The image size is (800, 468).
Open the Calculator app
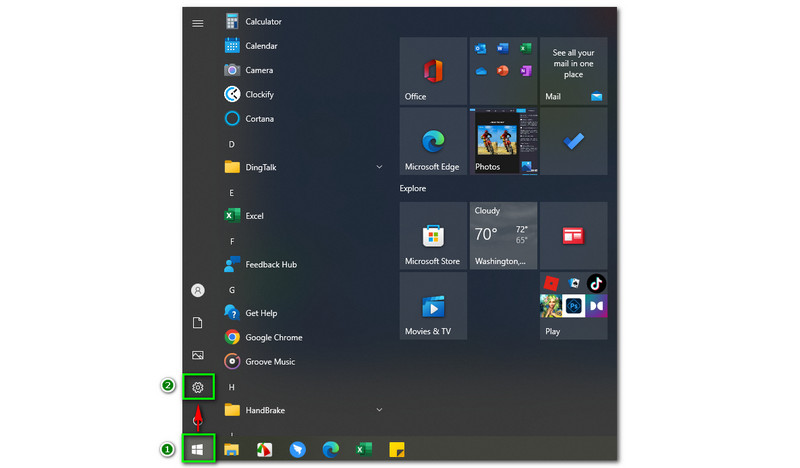coord(262,21)
